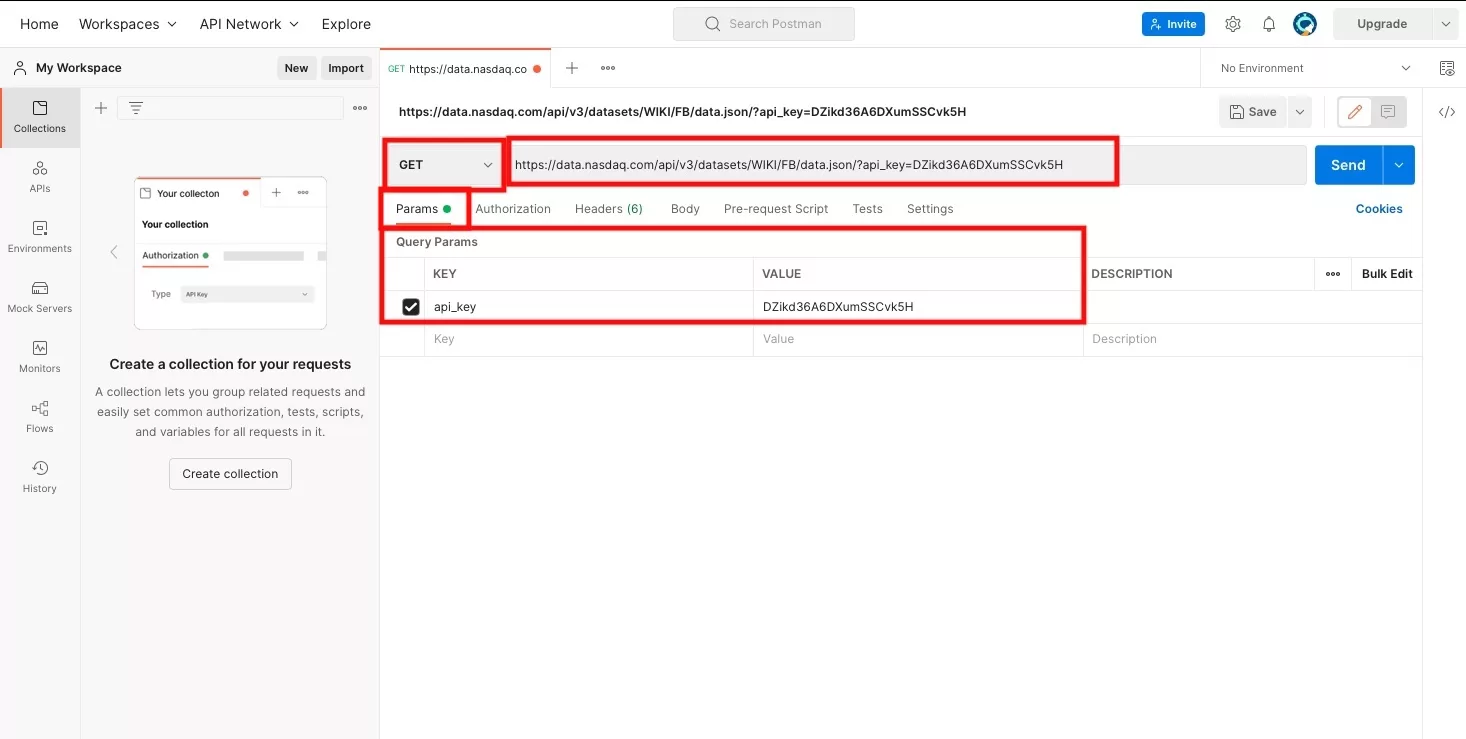Open the Monitors sidebar panel
The width and height of the screenshot is (1466, 739).
[x=40, y=357]
